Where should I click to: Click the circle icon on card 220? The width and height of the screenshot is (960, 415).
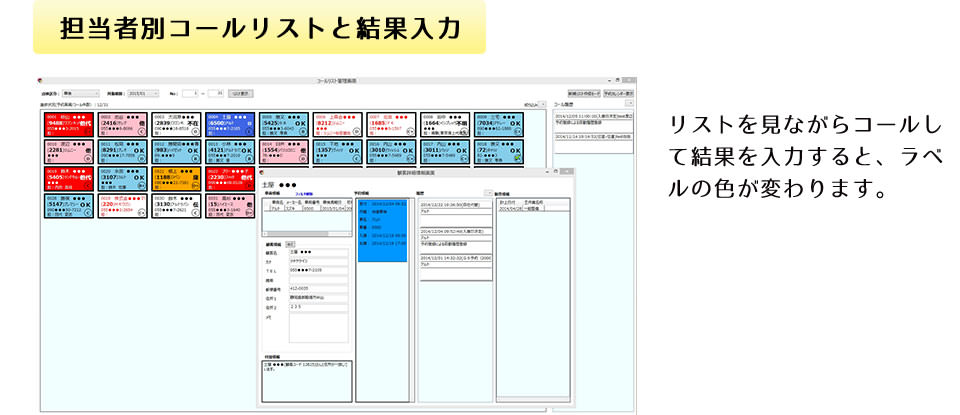142,212
